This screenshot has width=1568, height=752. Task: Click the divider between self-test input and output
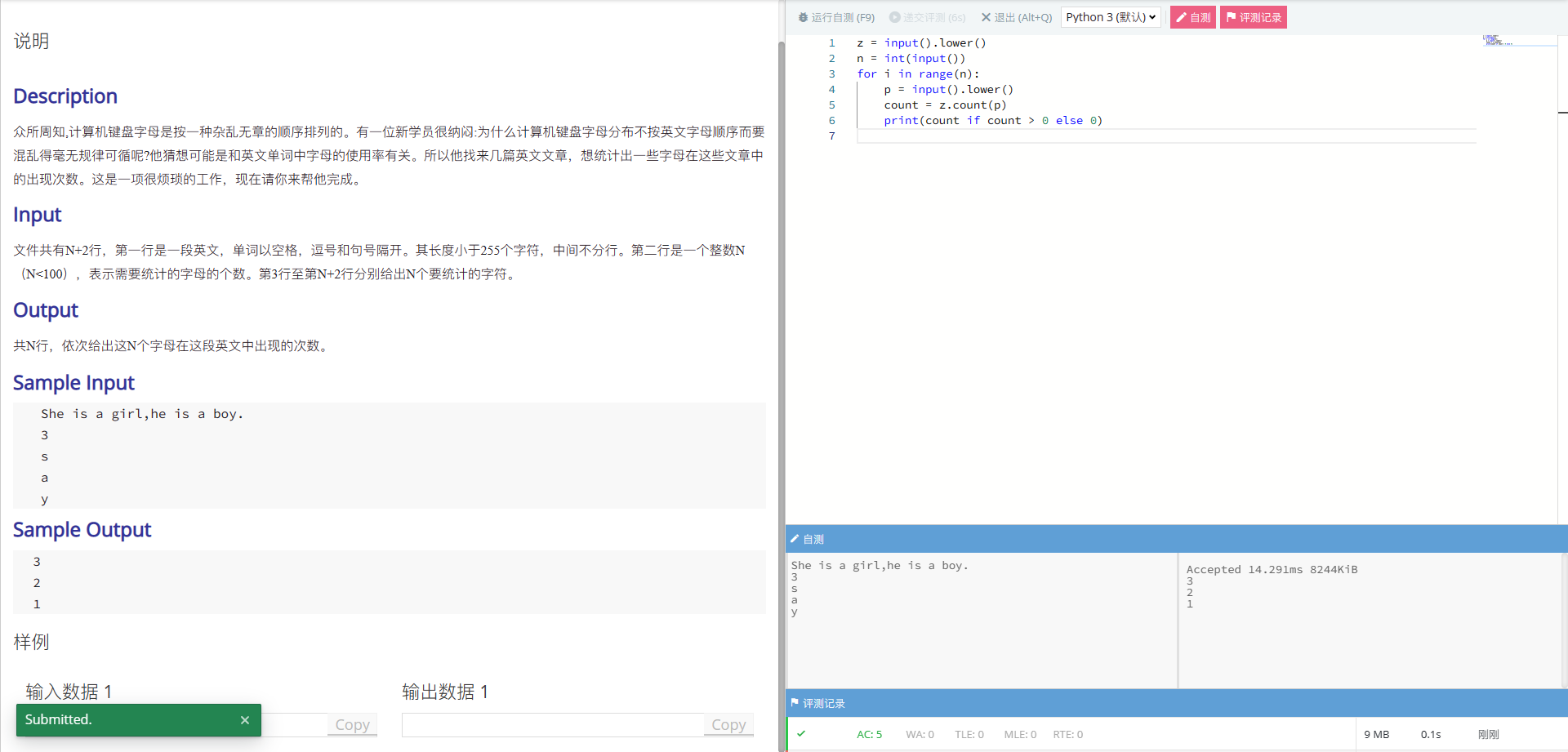pos(1178,621)
